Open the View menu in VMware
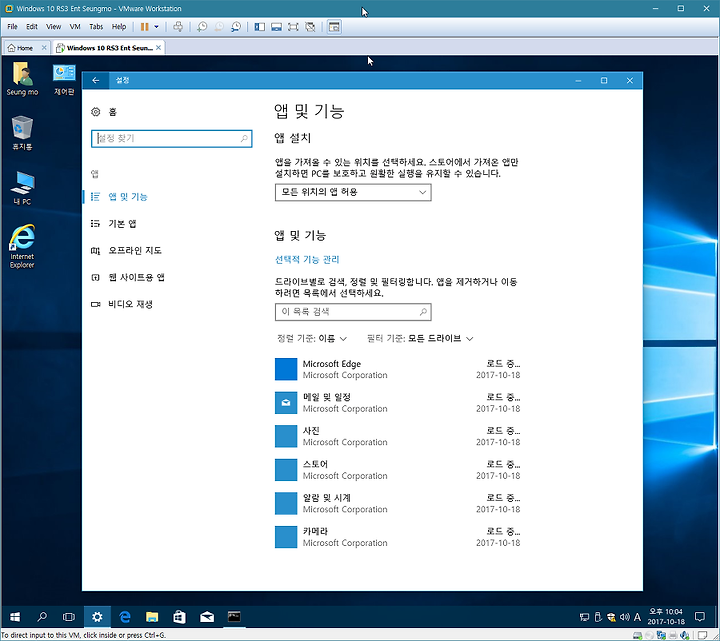The image size is (720, 641). [x=54, y=27]
